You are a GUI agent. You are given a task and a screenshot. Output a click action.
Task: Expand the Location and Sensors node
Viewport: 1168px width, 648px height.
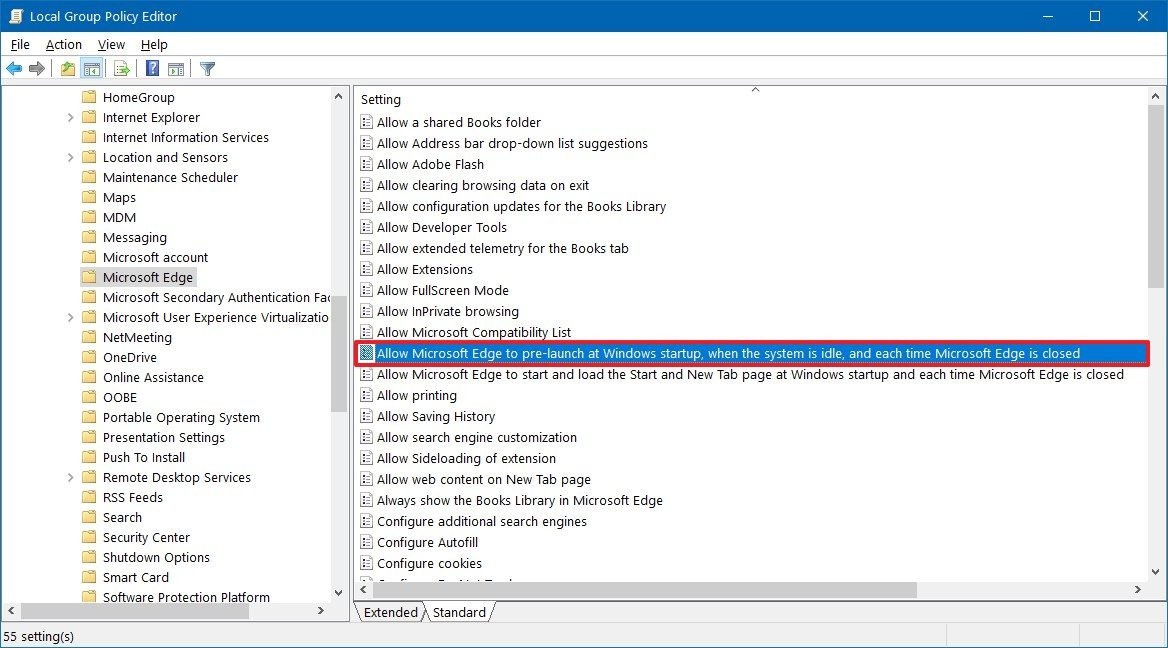[x=71, y=158]
